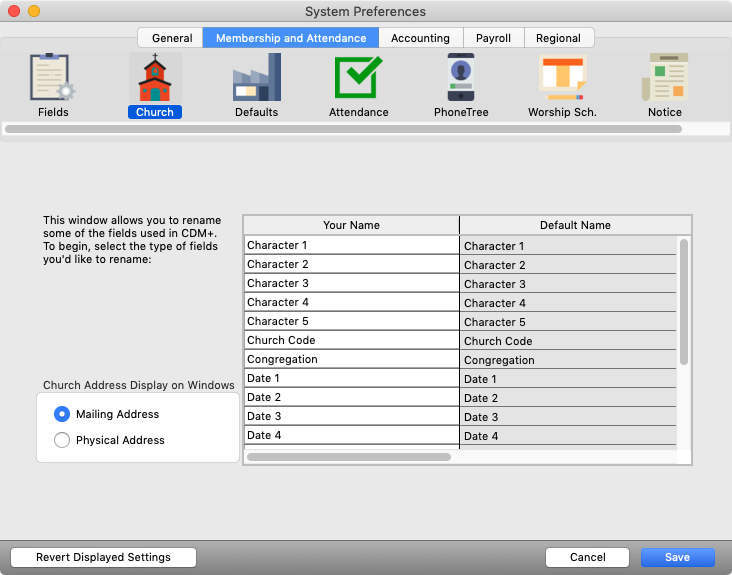Click the field table vertical scrollbar

684,300
